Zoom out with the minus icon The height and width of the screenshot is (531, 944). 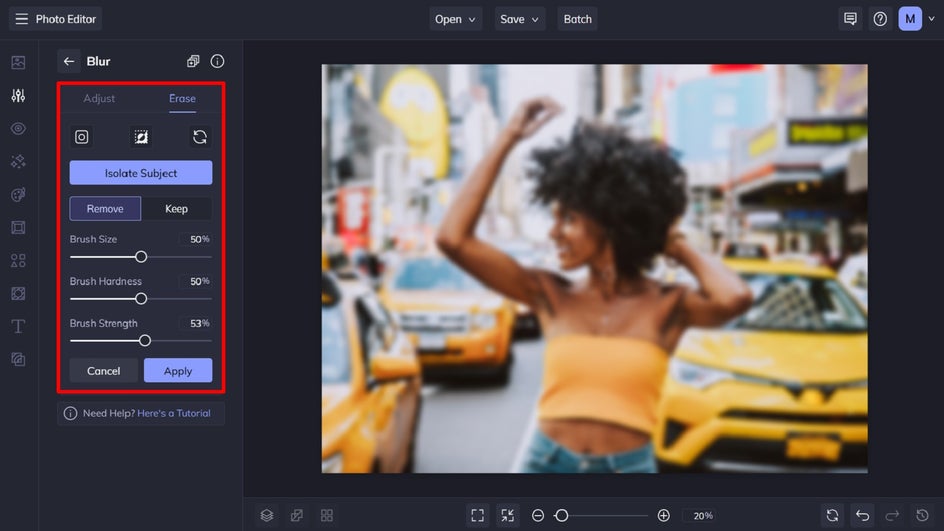tap(538, 516)
